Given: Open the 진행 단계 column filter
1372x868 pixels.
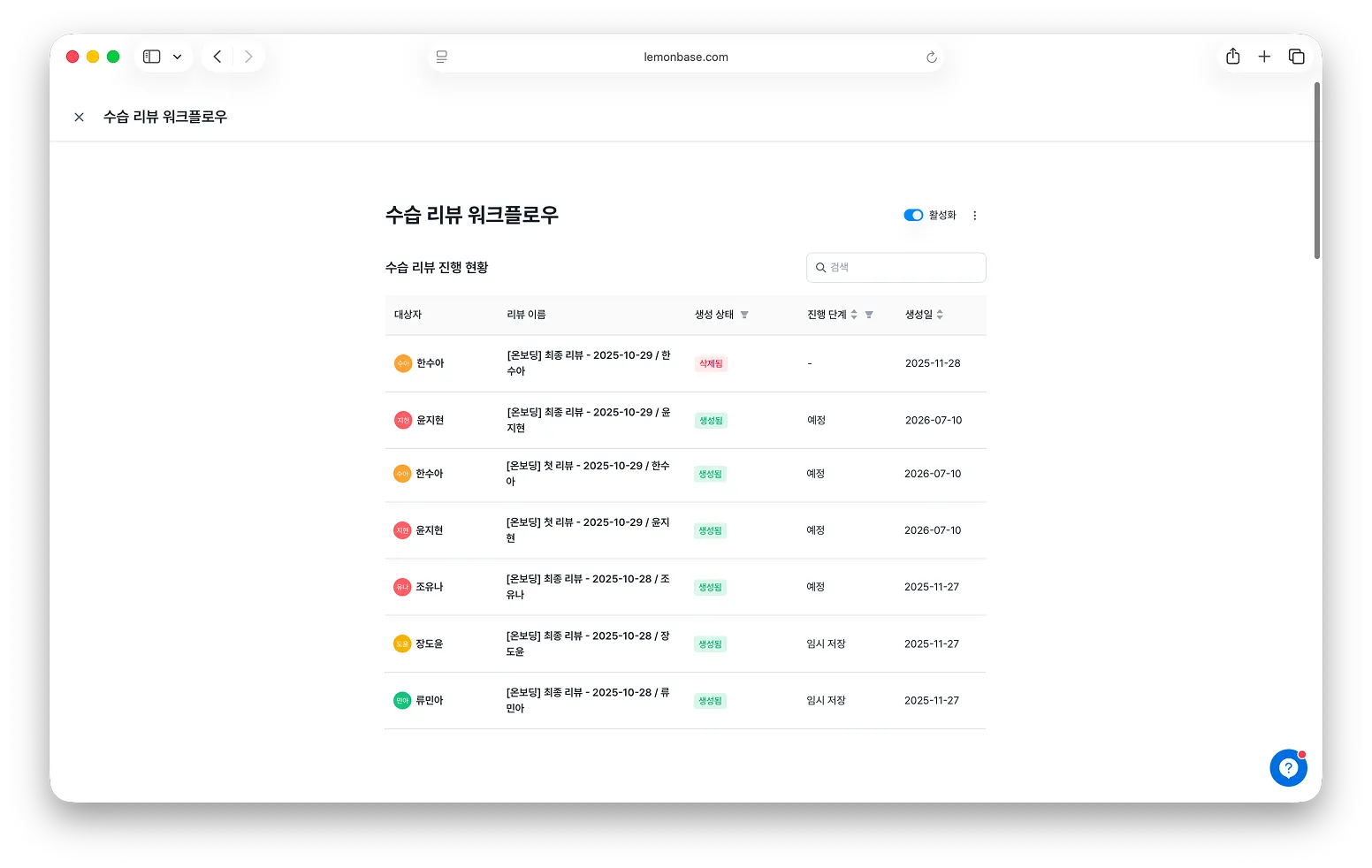Looking at the screenshot, I should [x=869, y=315].
